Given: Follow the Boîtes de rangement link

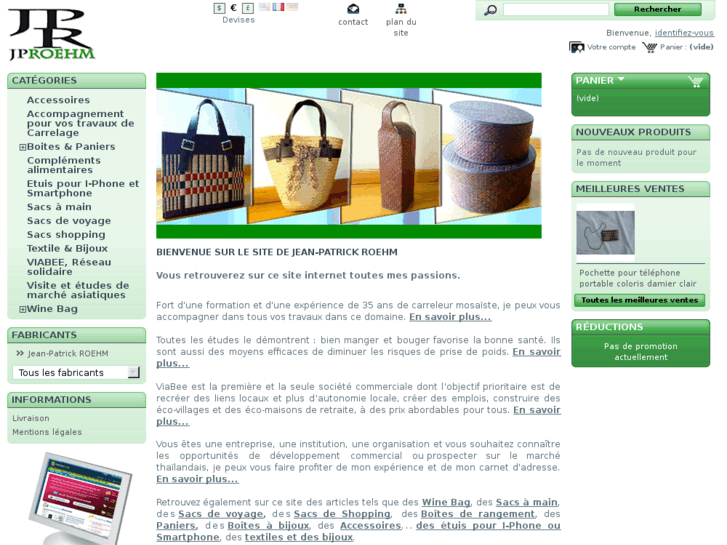Looking at the screenshot, I should pos(478,514).
